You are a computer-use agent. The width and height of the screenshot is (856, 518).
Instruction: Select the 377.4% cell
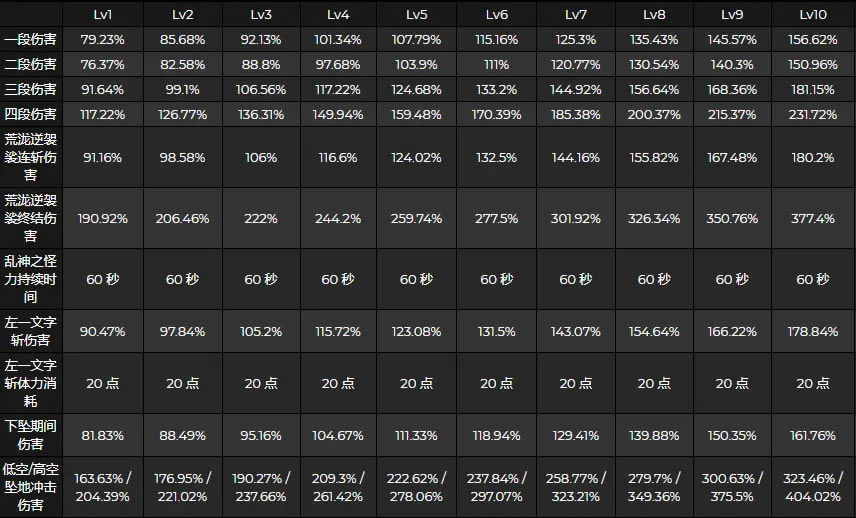[x=814, y=218]
